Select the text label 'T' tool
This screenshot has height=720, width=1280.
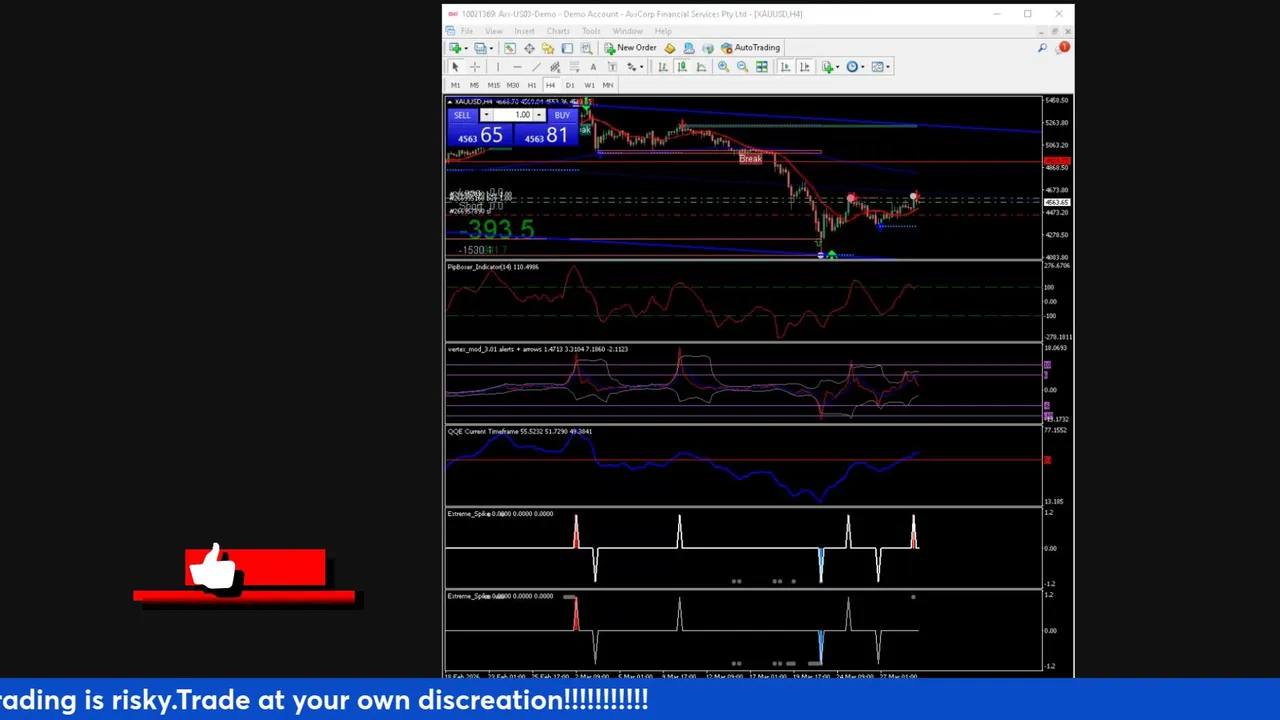pyautogui.click(x=612, y=67)
